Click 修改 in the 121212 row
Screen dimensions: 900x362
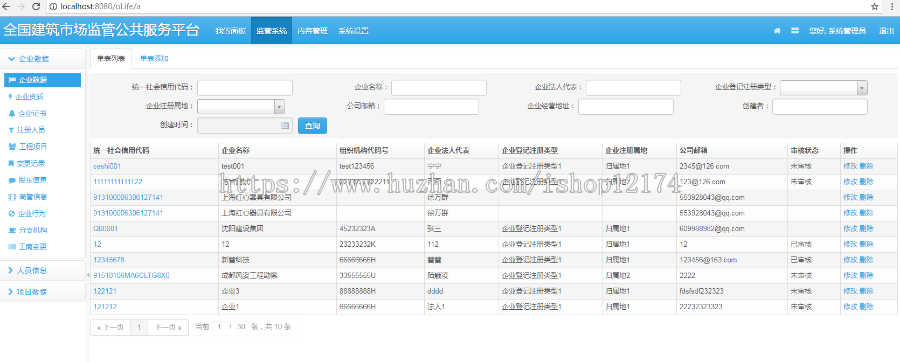point(849,307)
